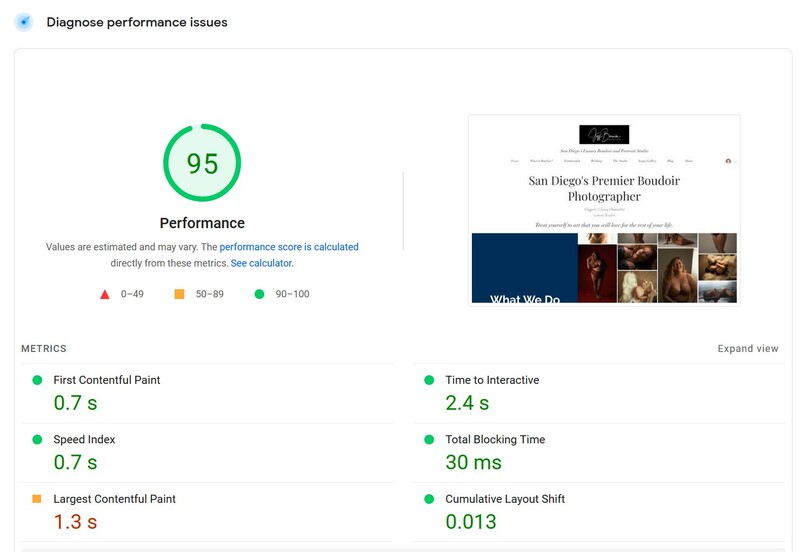Click the METRICS section heading

tap(44, 348)
